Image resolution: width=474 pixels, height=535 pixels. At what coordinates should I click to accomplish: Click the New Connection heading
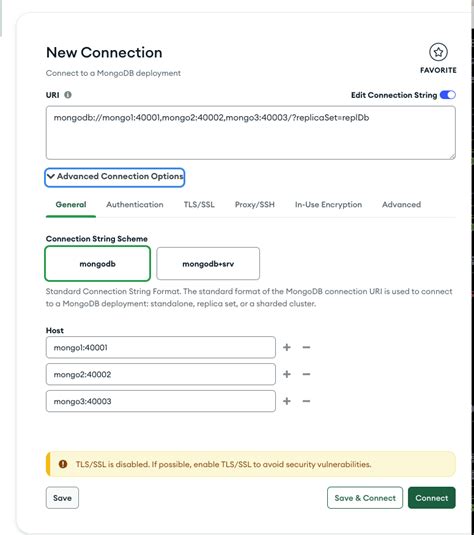point(104,53)
